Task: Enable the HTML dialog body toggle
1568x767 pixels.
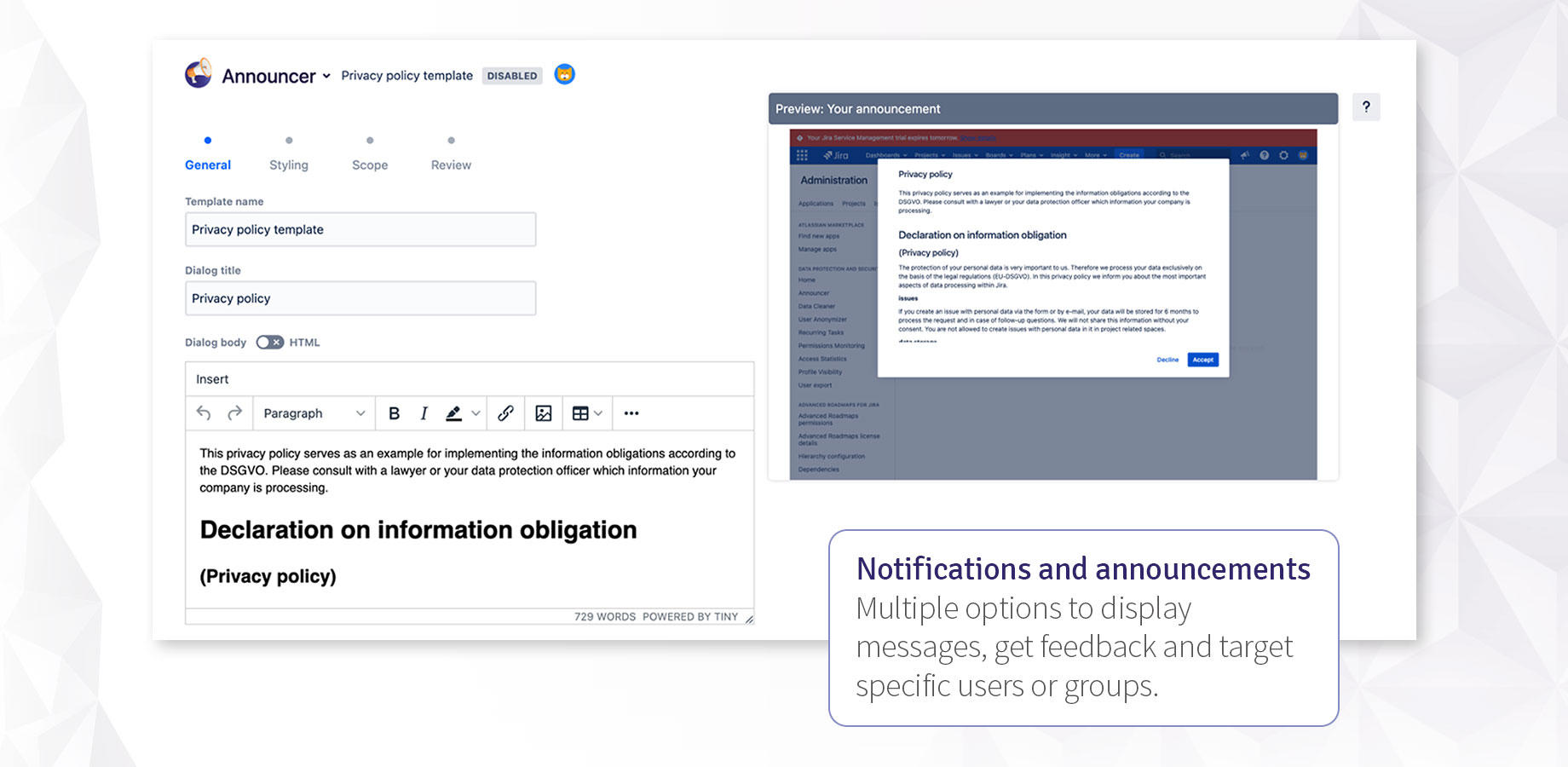Action: point(269,343)
